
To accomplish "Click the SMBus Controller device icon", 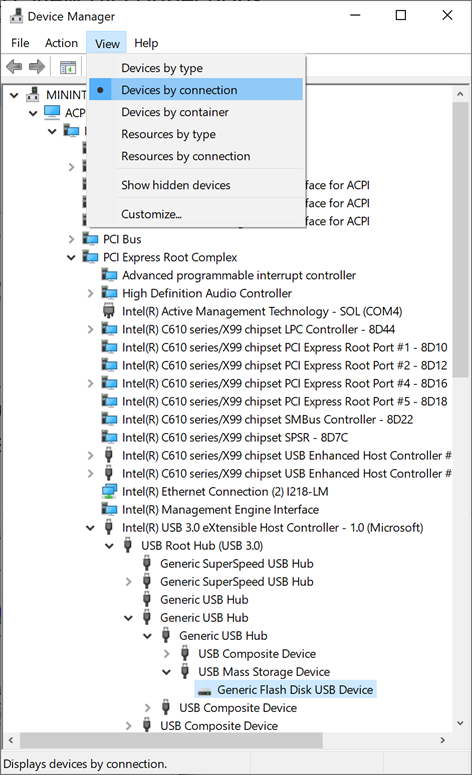I will [109, 419].
